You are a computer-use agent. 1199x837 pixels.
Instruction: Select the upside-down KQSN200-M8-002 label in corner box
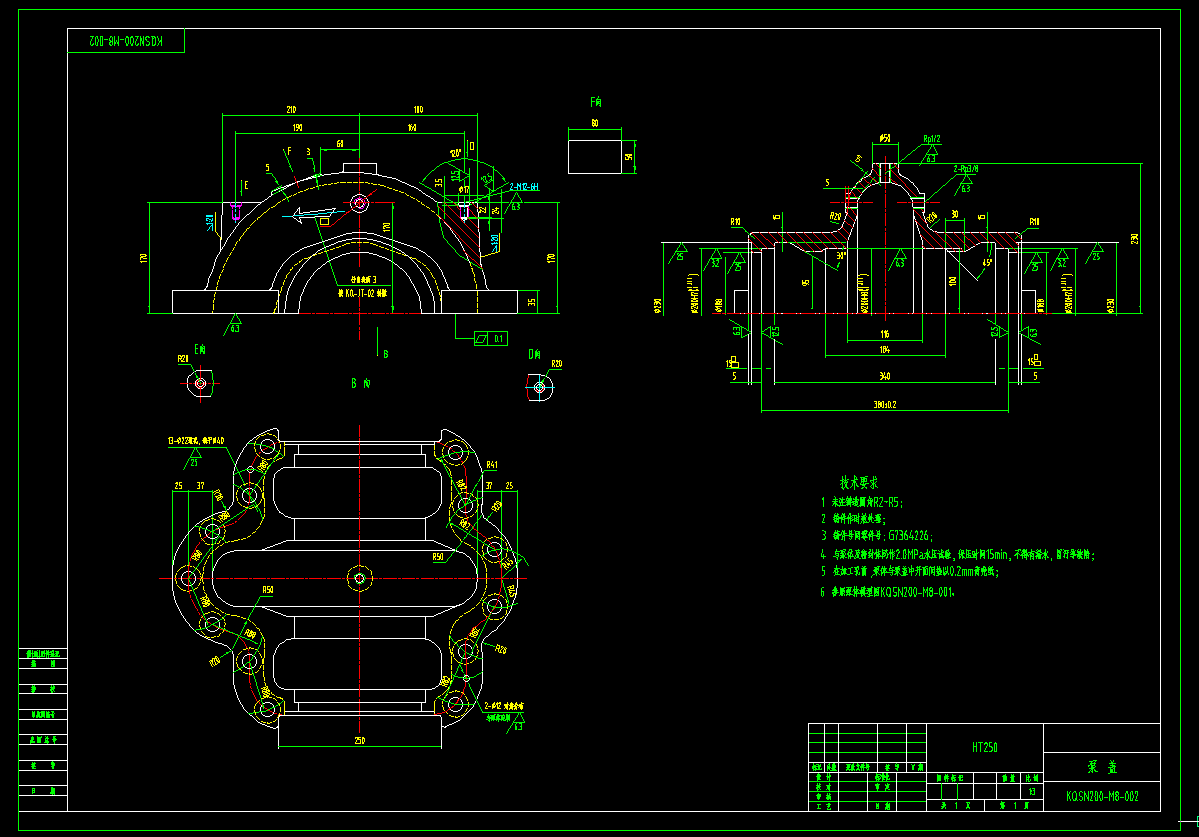126,41
